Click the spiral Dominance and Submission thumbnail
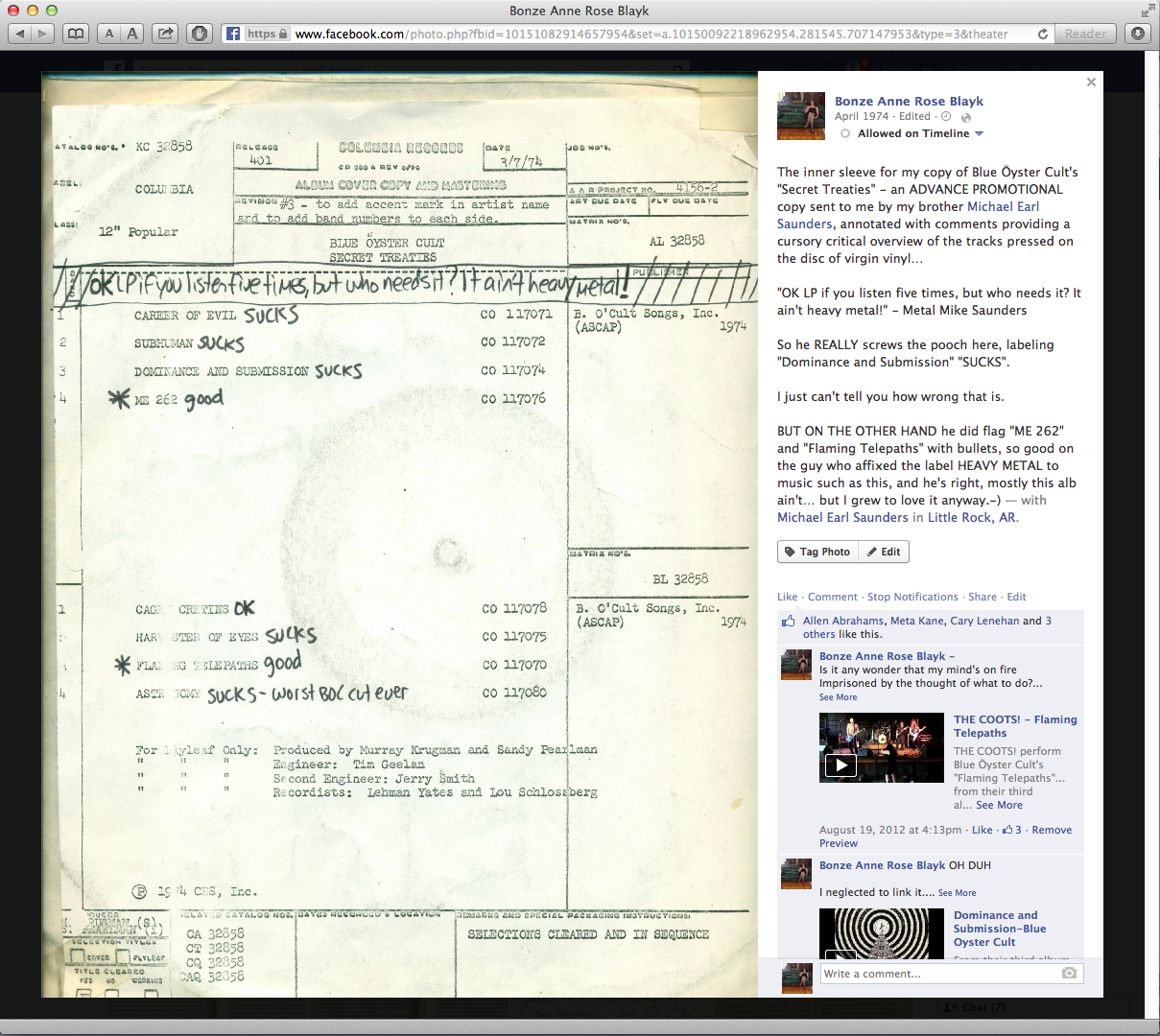Screen dimensions: 1160x1036 coord(881,933)
